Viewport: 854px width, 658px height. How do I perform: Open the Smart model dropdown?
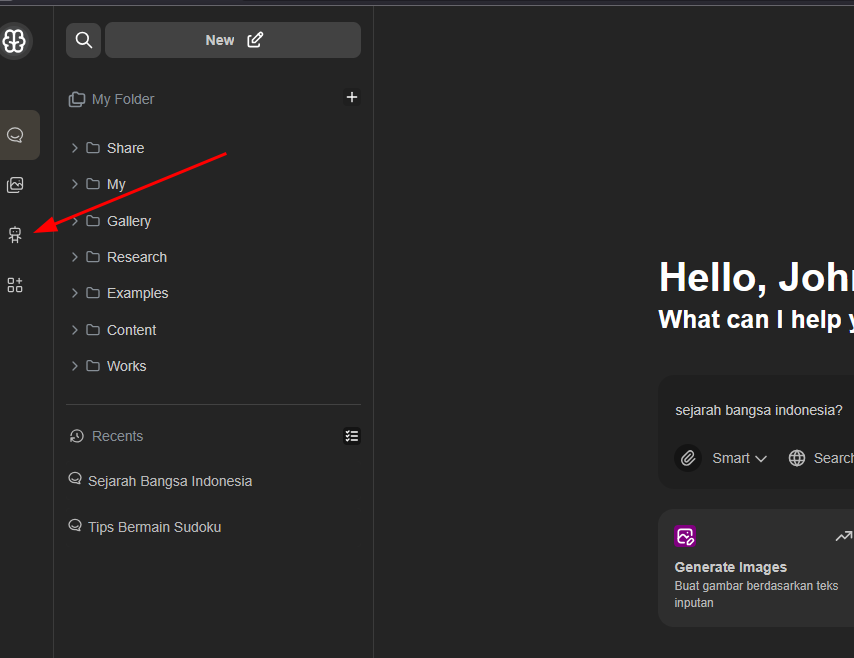click(739, 458)
